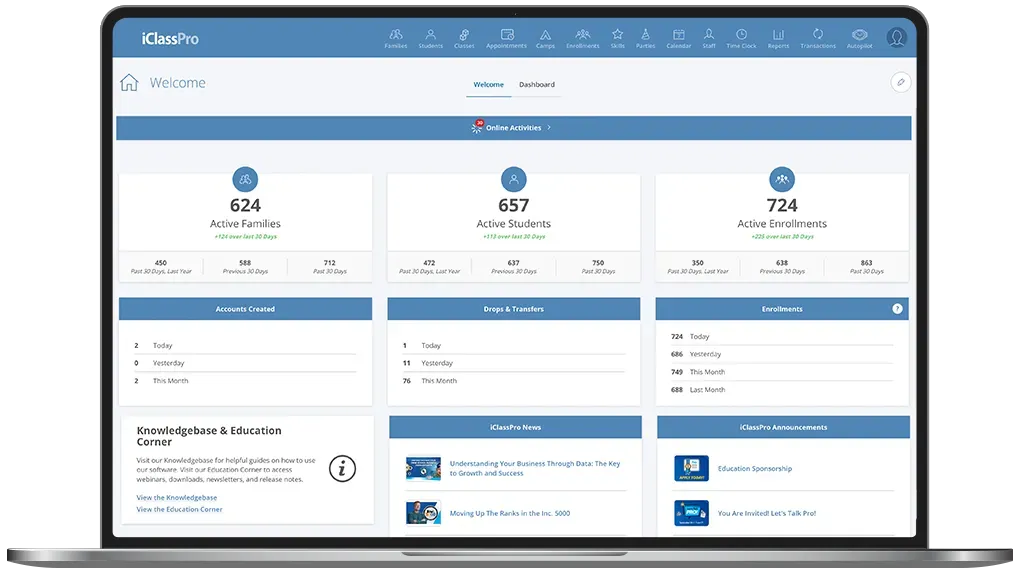Viewport: 1020px width, 571px height.
Task: Open the Camps section
Action: click(545, 38)
